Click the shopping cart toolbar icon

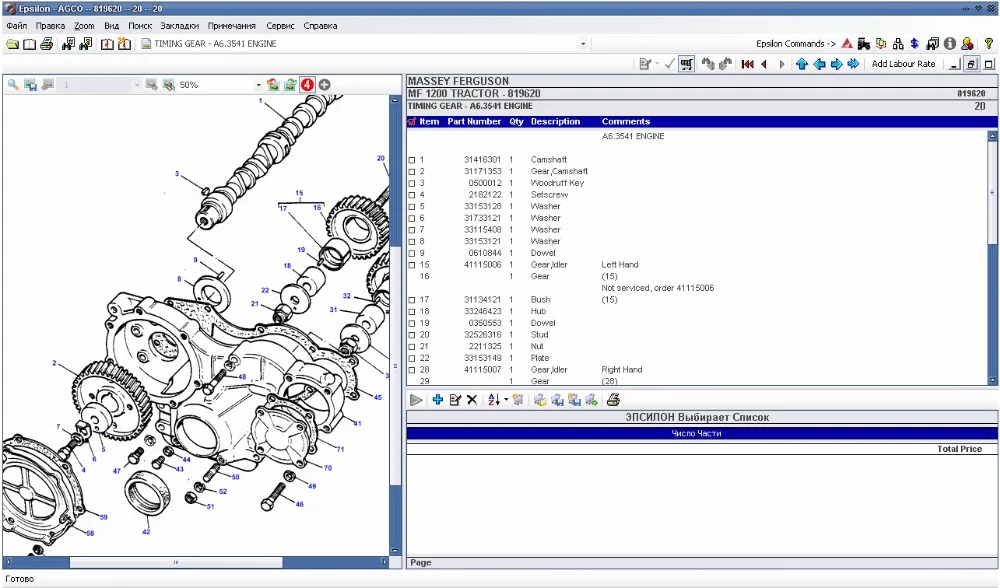(x=687, y=64)
